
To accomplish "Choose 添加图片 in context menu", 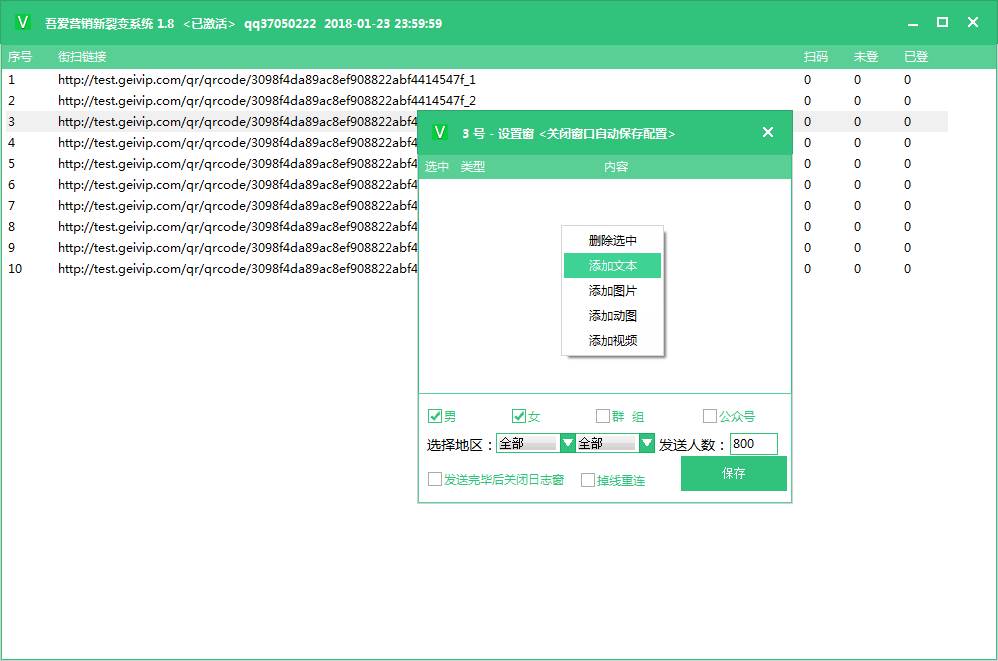I will (612, 291).
